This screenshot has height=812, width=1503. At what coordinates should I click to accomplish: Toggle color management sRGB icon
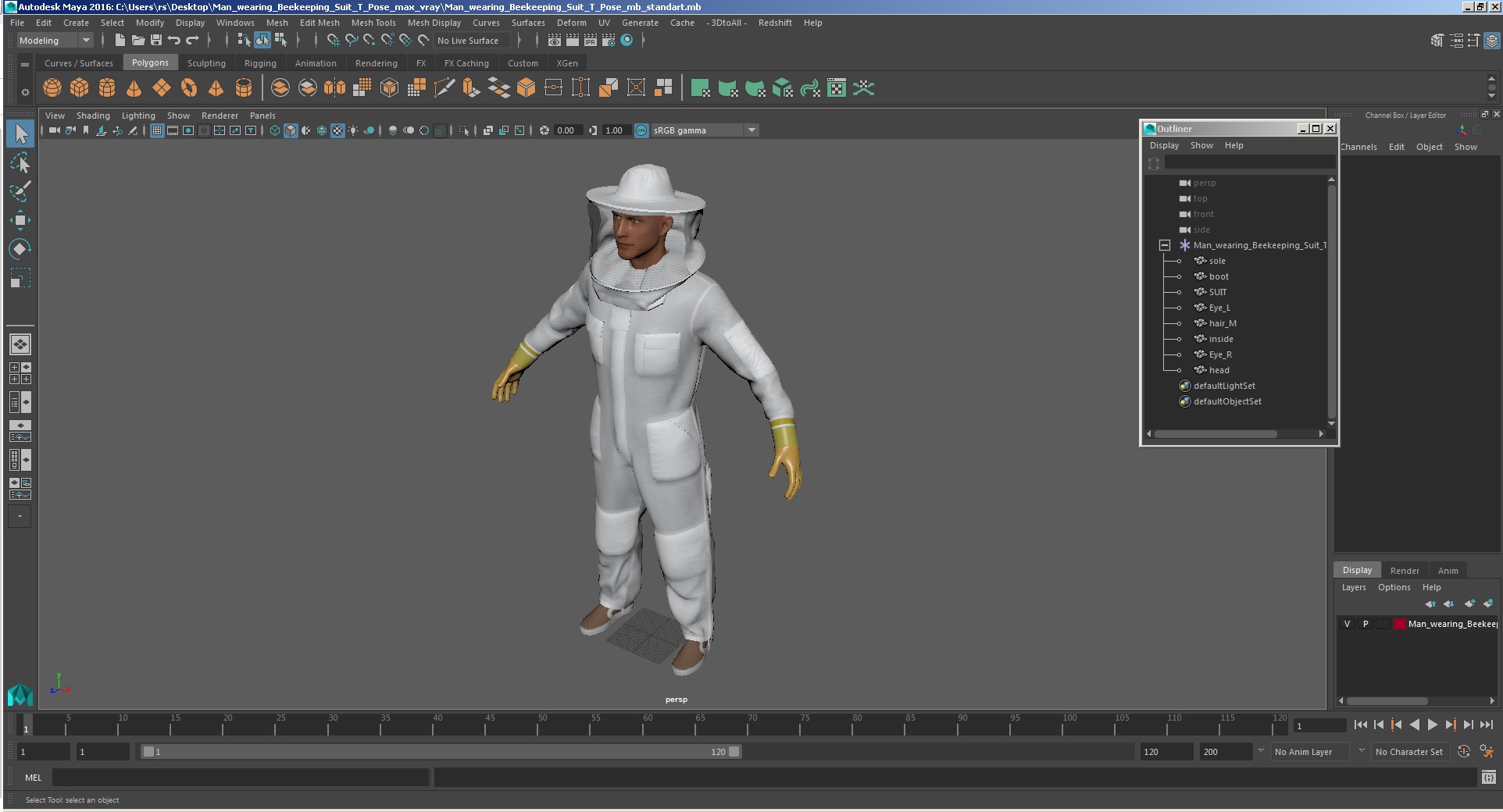tap(641, 130)
